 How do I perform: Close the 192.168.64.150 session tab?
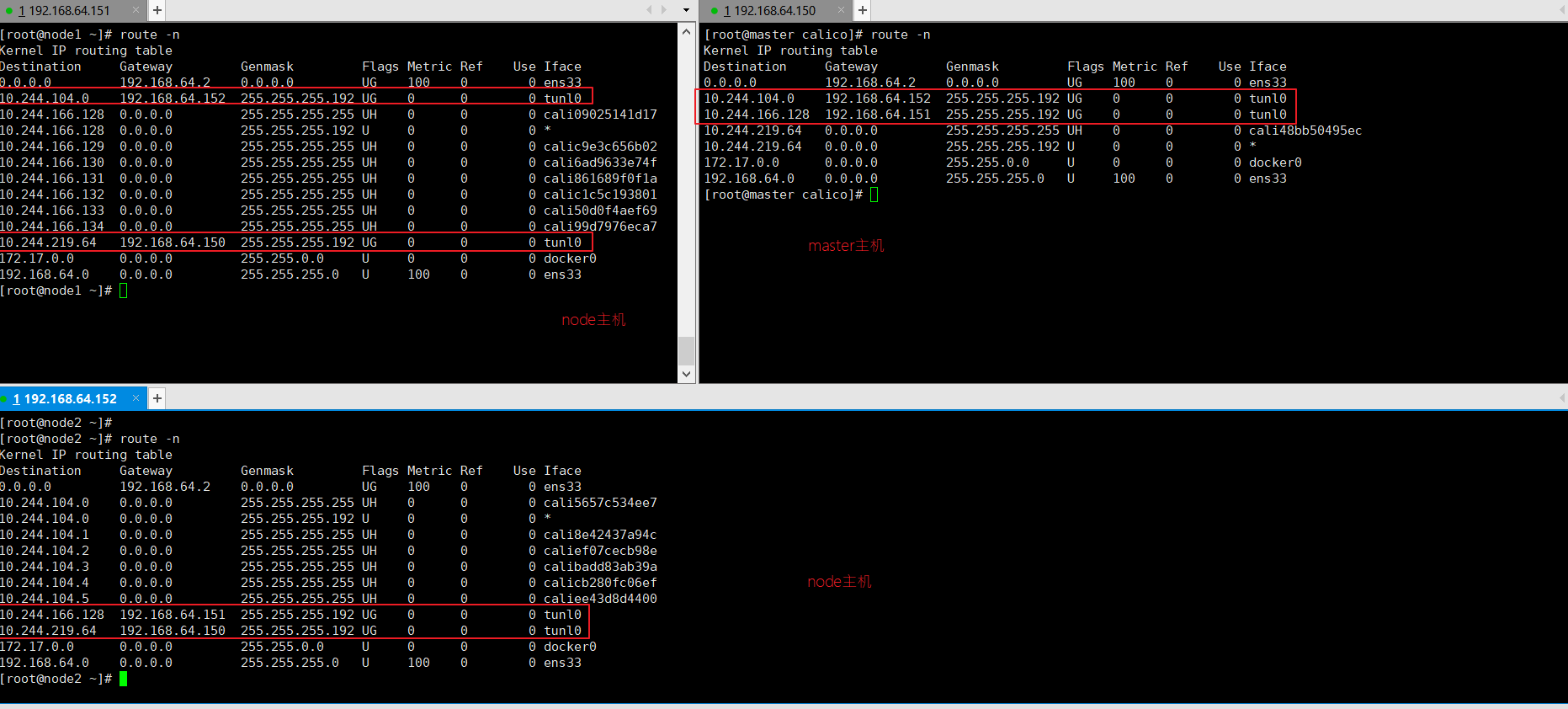841,10
